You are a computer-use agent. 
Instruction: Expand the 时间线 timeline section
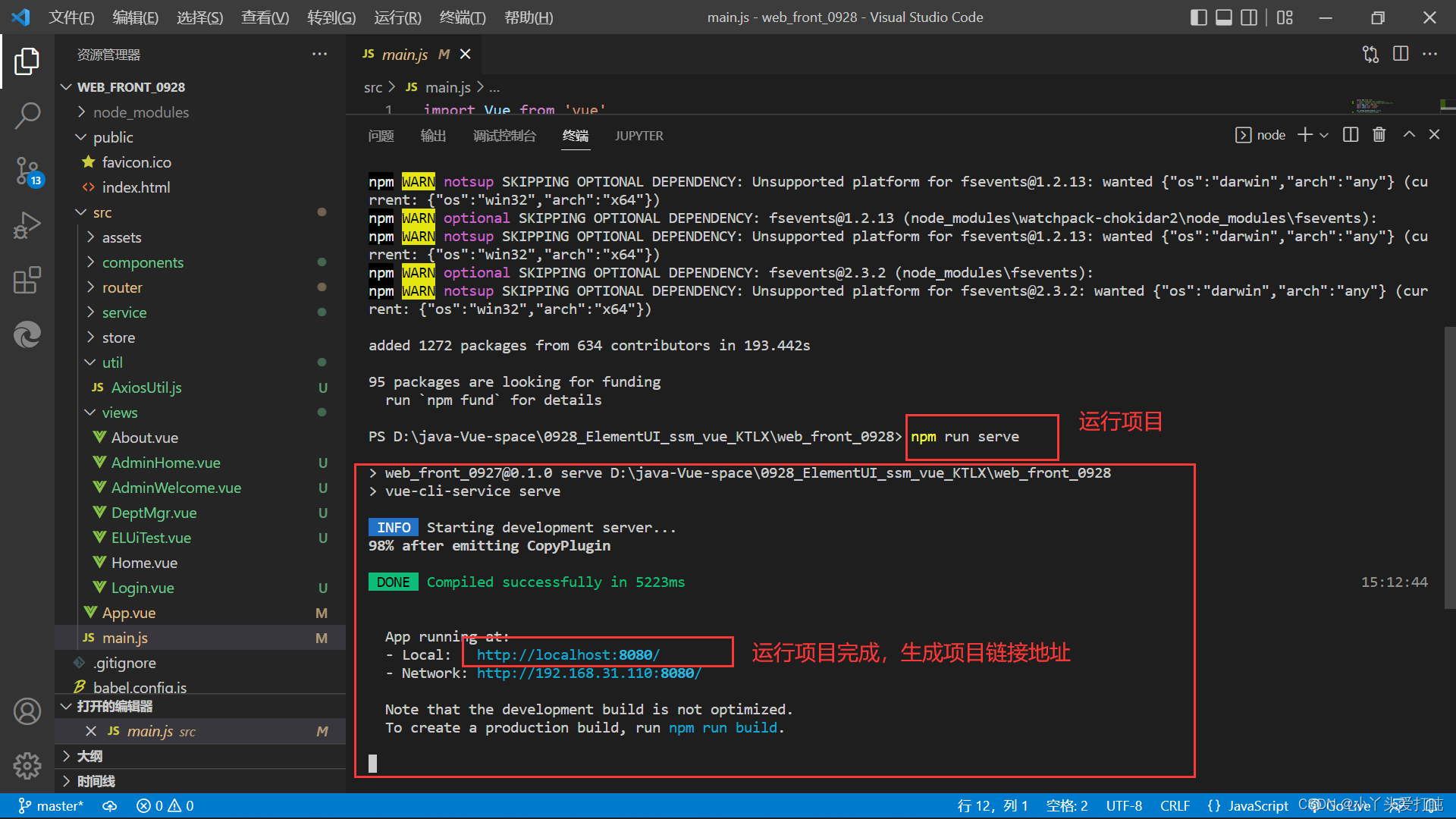(x=200, y=781)
